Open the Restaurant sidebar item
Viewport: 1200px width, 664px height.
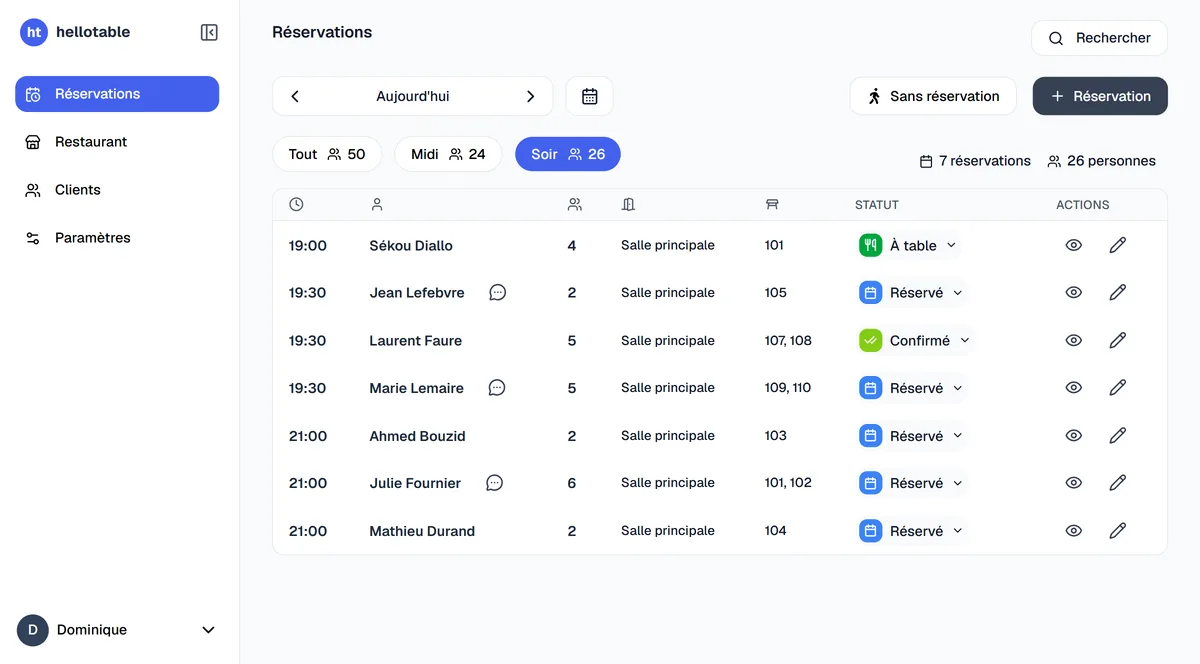[x=117, y=142]
